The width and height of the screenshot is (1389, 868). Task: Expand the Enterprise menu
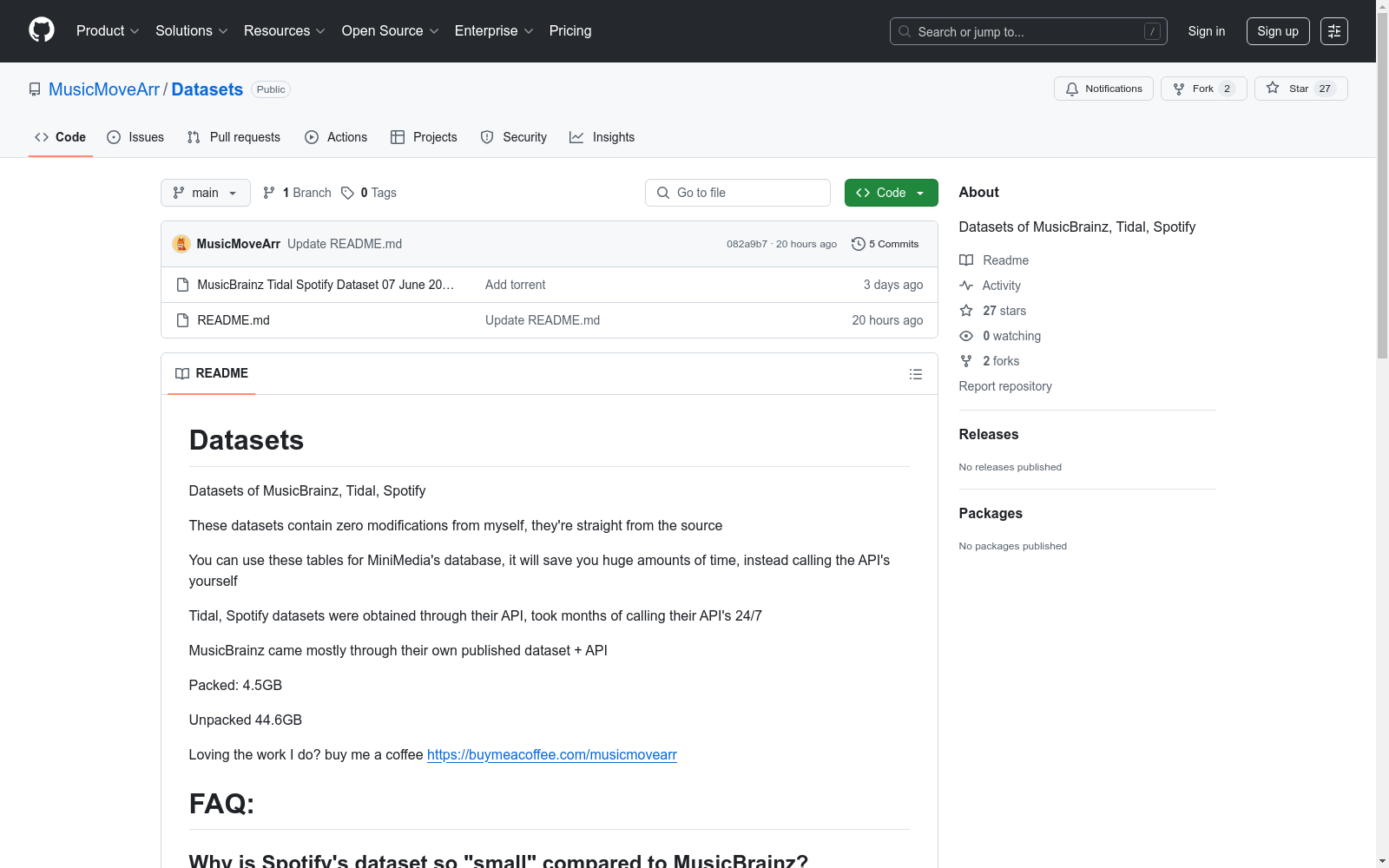coord(494,31)
